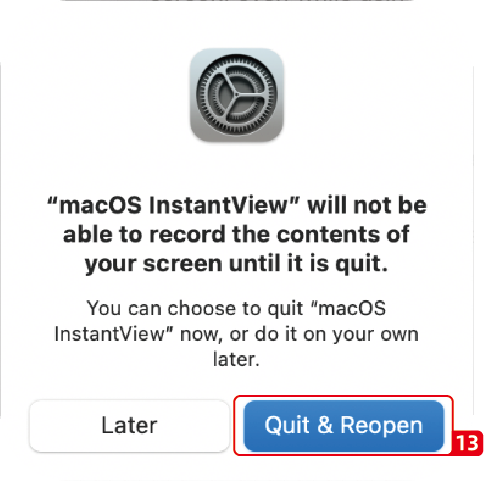Viewport: 484px width, 481px height.
Task: Click the "your screen until it is quit." line
Action: tap(236, 264)
